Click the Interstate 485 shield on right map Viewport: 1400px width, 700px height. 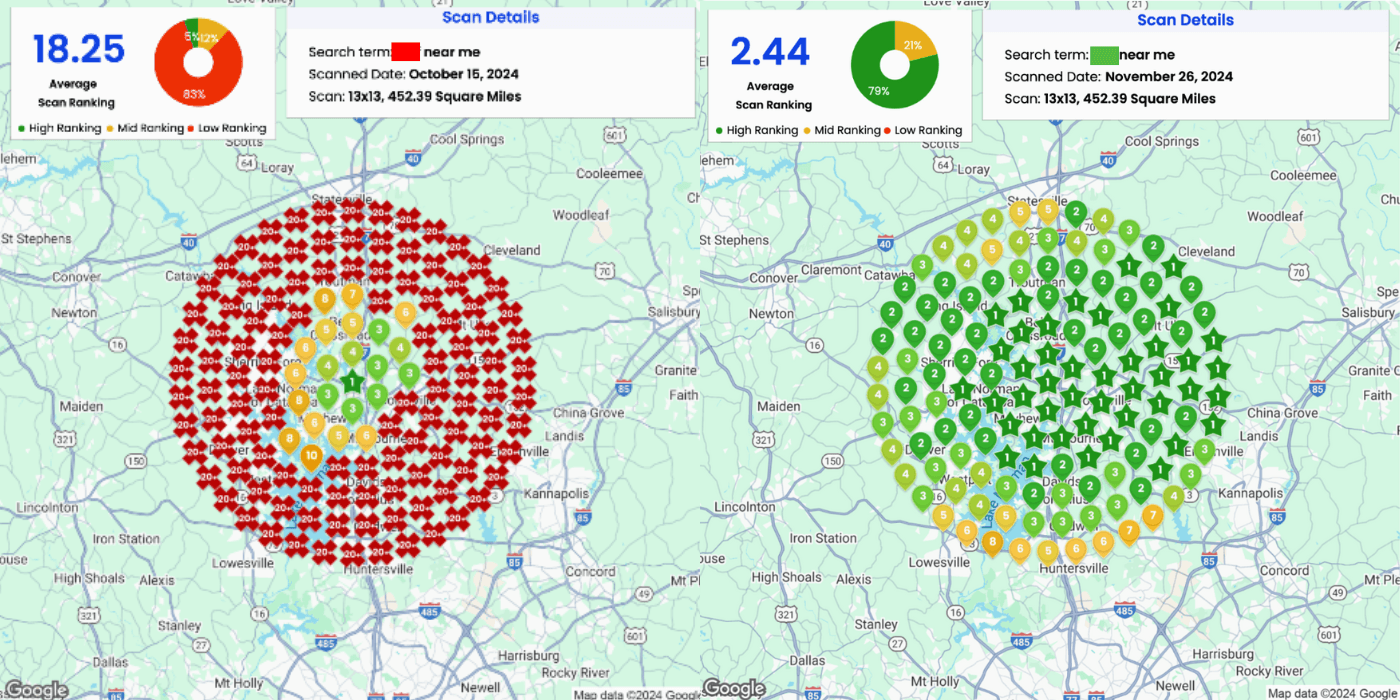click(x=1125, y=608)
